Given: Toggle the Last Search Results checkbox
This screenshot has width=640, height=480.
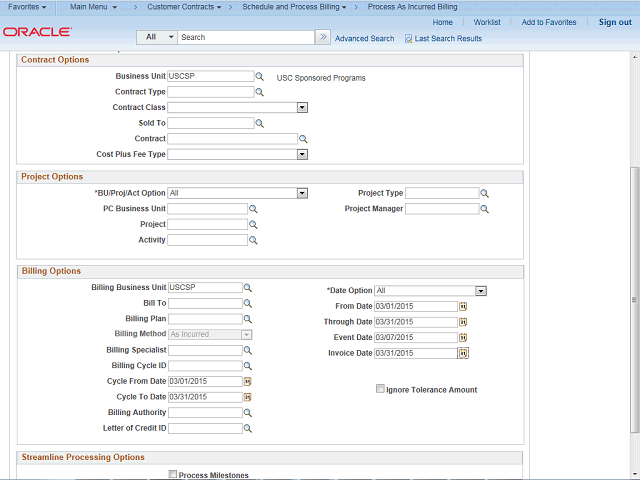Looking at the screenshot, I should (x=408, y=38).
